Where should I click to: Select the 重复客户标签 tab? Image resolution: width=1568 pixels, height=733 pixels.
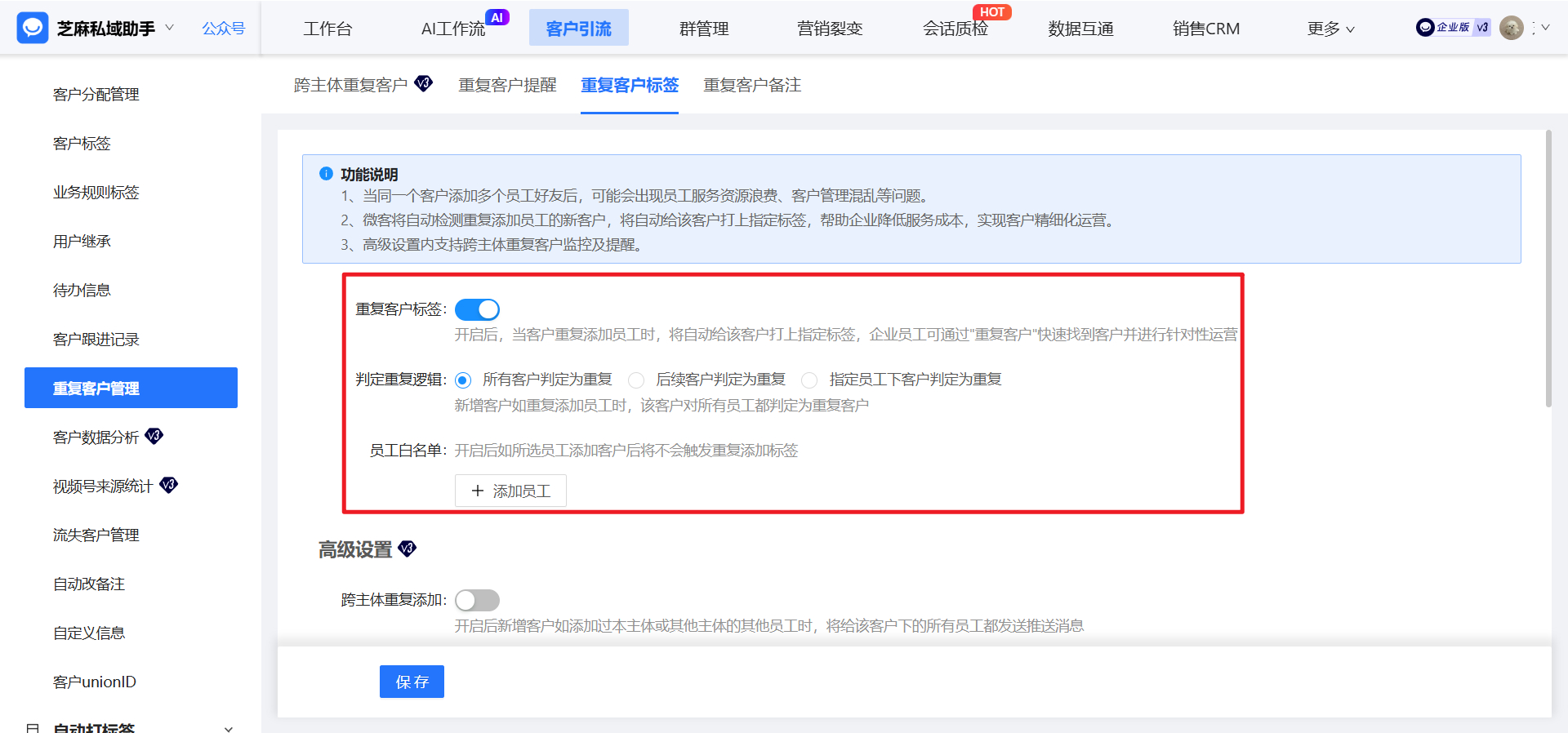coord(630,85)
